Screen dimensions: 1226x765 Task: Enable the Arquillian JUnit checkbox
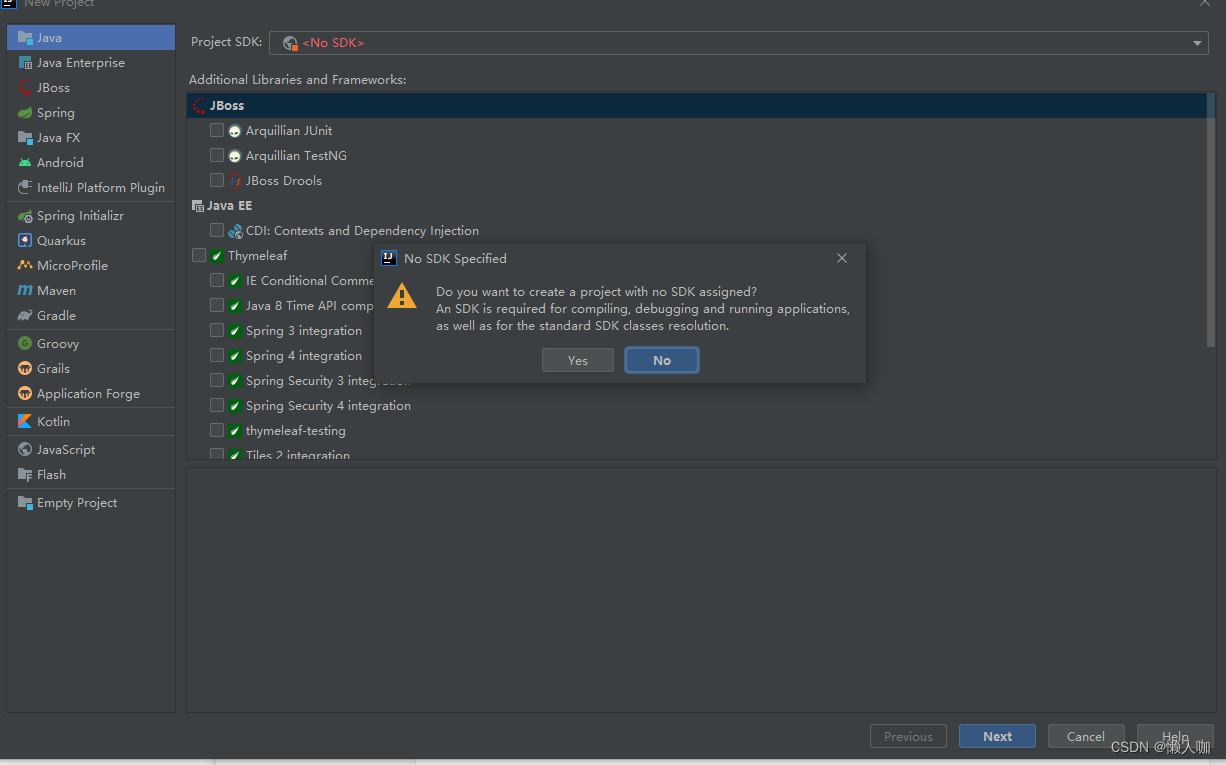[217, 130]
